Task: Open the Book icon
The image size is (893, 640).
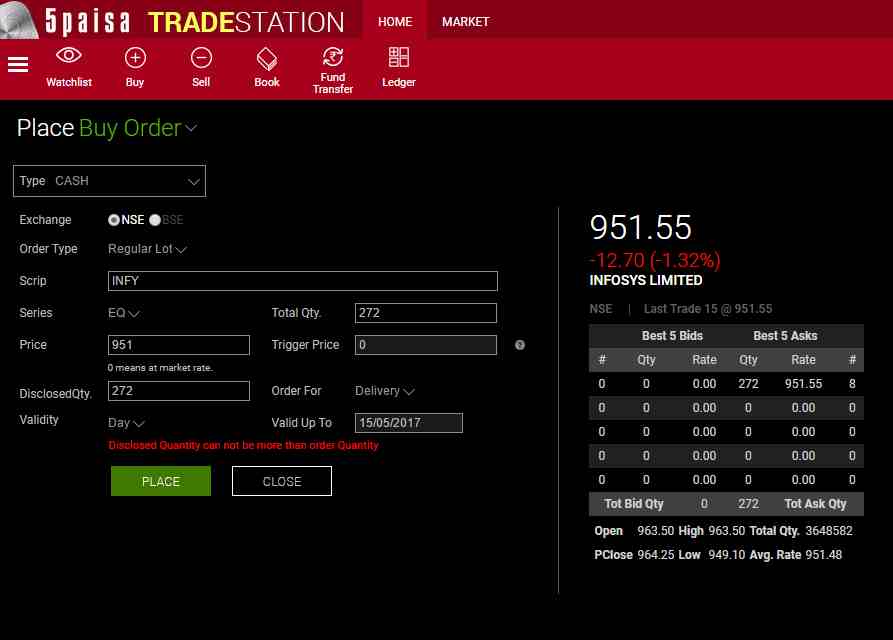Action: coord(267,57)
